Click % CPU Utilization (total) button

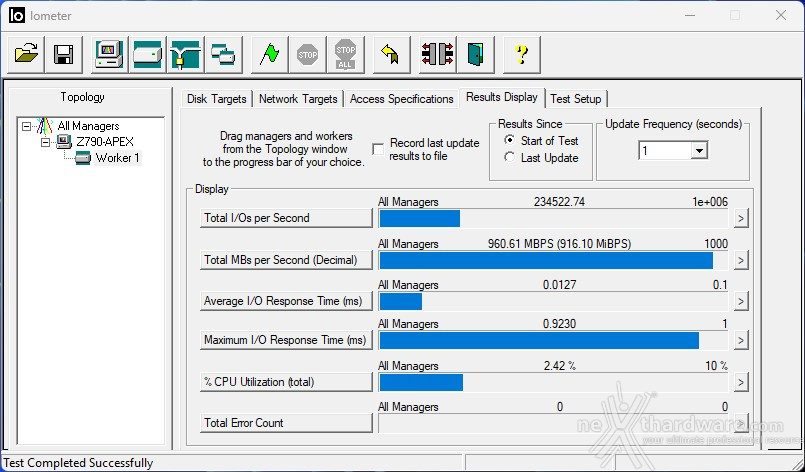pos(286,382)
